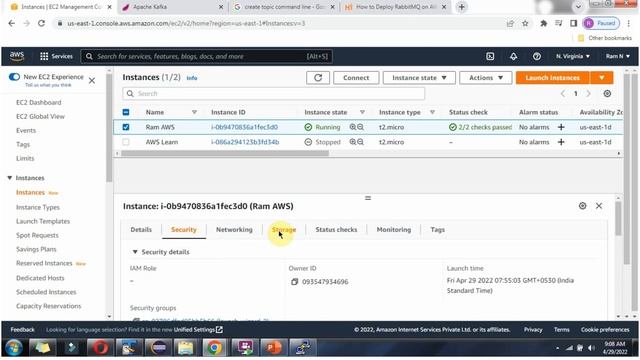640x360 pixels.
Task: Open the N. Virginia region dropdown
Action: coord(573,56)
